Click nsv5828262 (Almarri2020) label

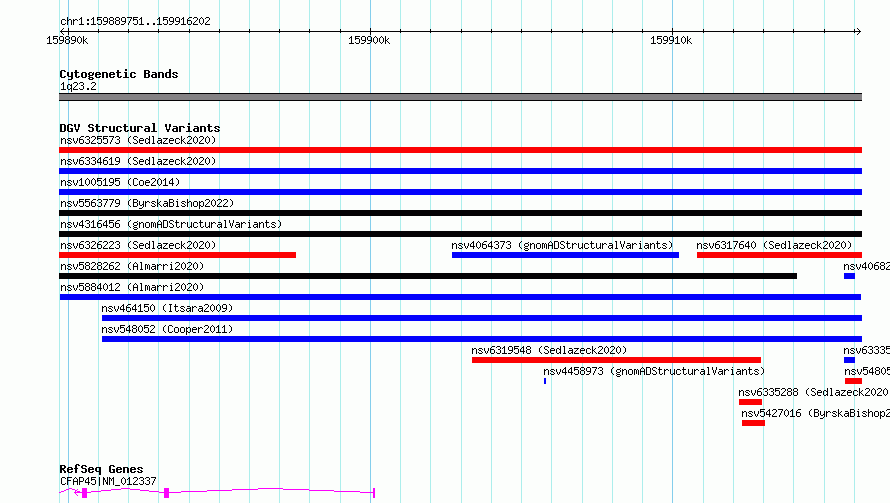click(x=132, y=266)
